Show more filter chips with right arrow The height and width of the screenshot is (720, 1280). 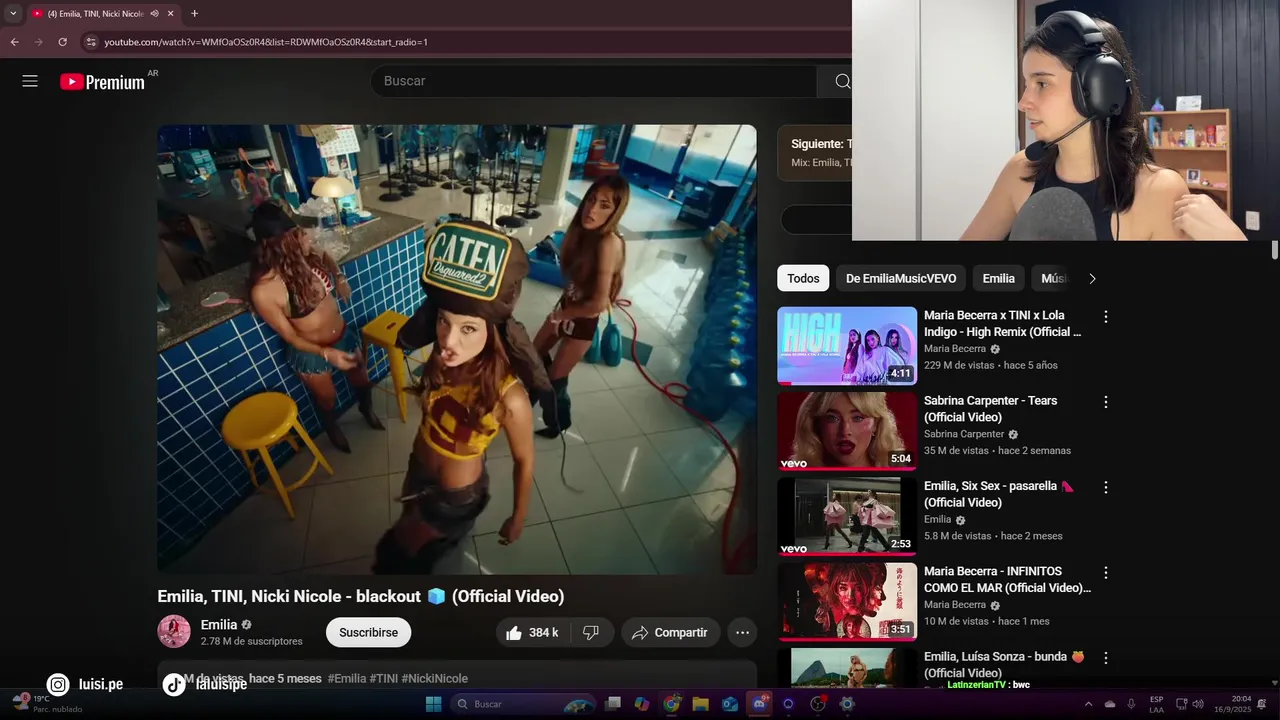pos(1092,279)
